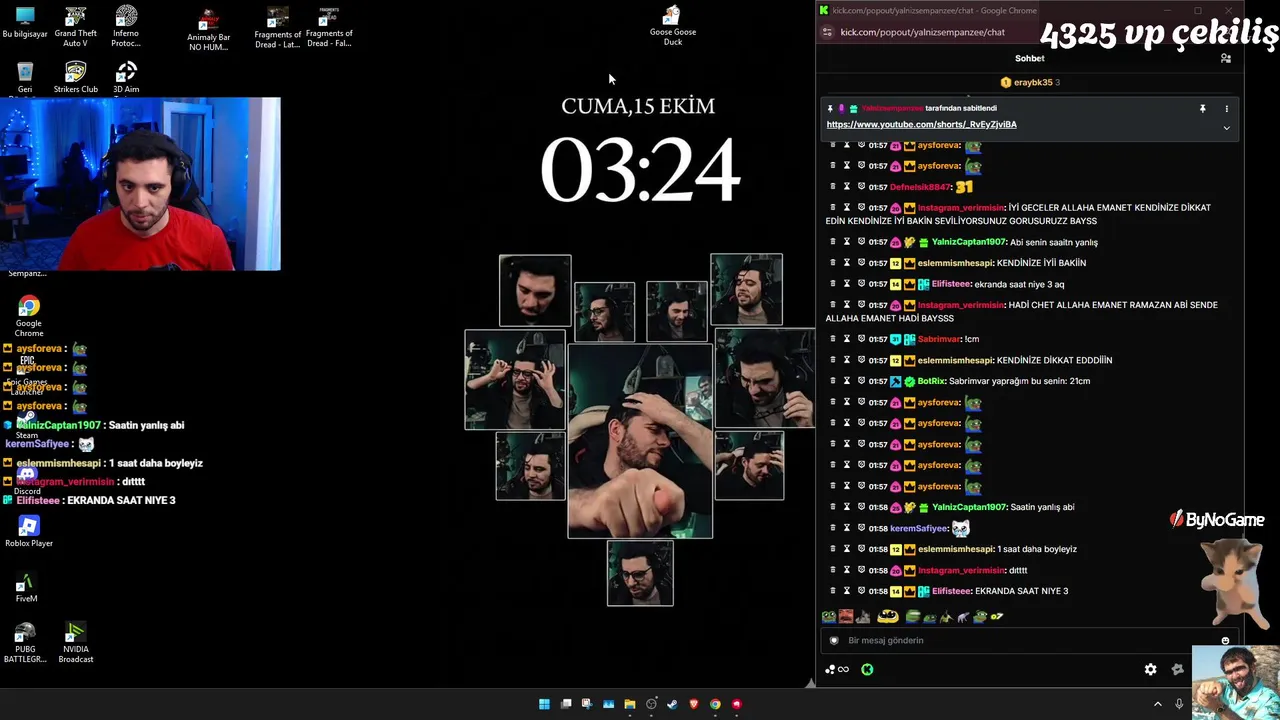Image resolution: width=1280 pixels, height=720 pixels.
Task: Open NVIDIA Broadcast desktop shortcut
Action: coord(75,643)
